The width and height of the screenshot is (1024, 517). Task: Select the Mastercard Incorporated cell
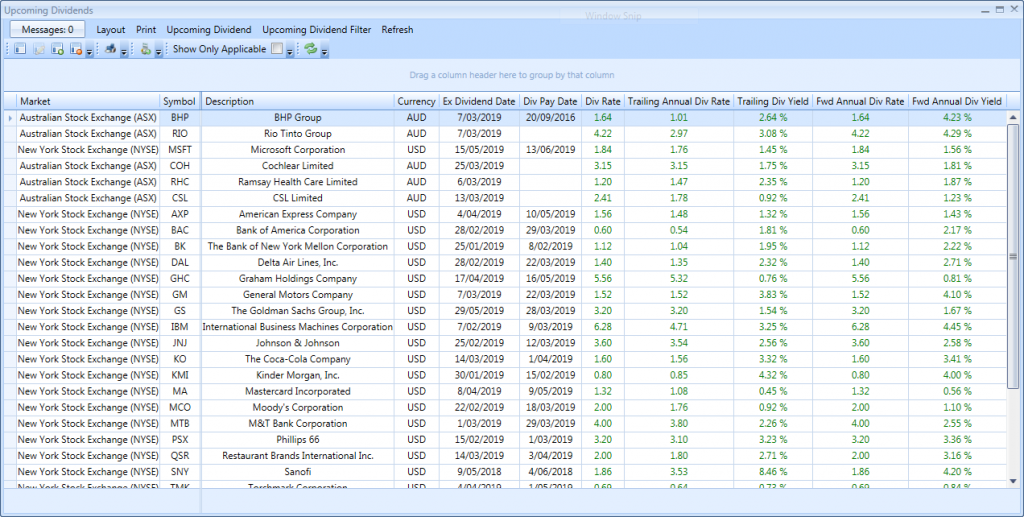click(298, 391)
